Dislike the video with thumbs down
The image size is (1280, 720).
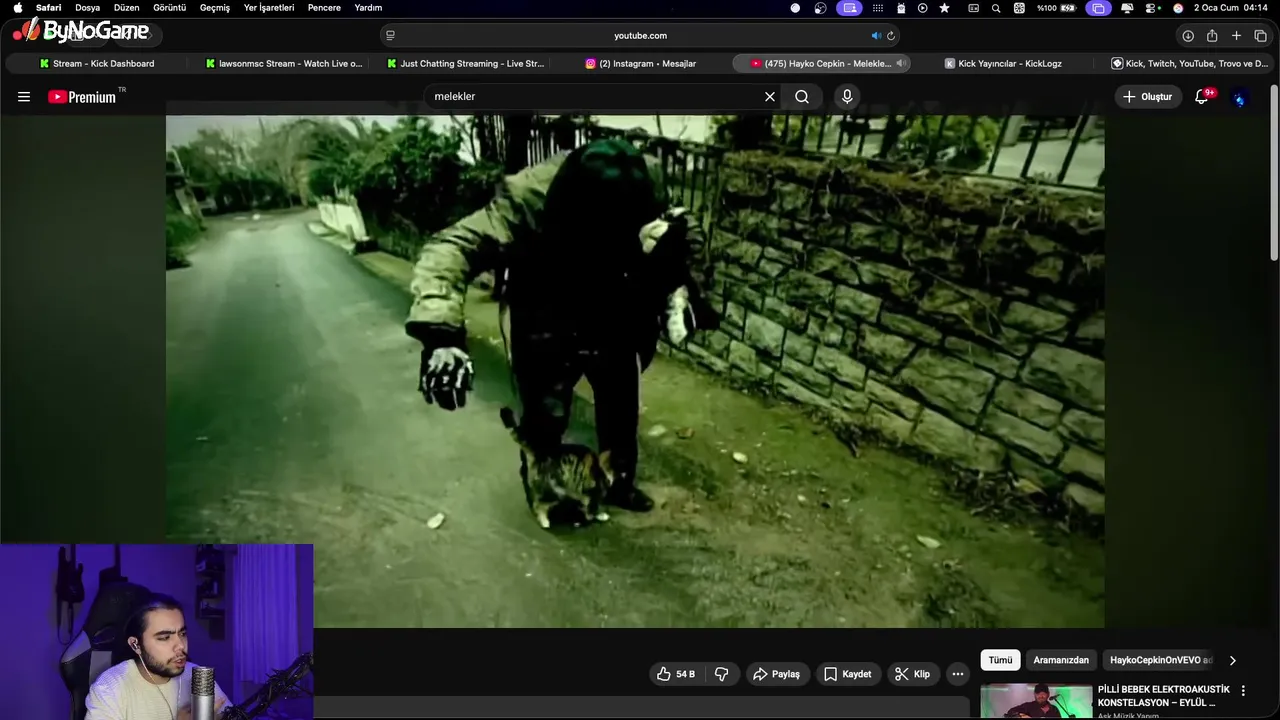point(721,674)
